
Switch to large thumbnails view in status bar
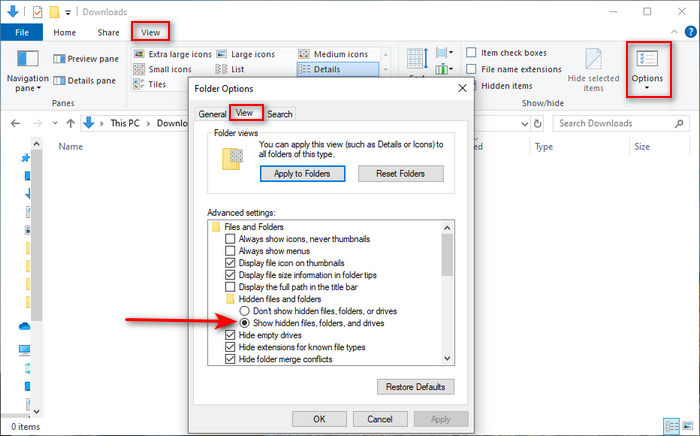click(x=688, y=426)
